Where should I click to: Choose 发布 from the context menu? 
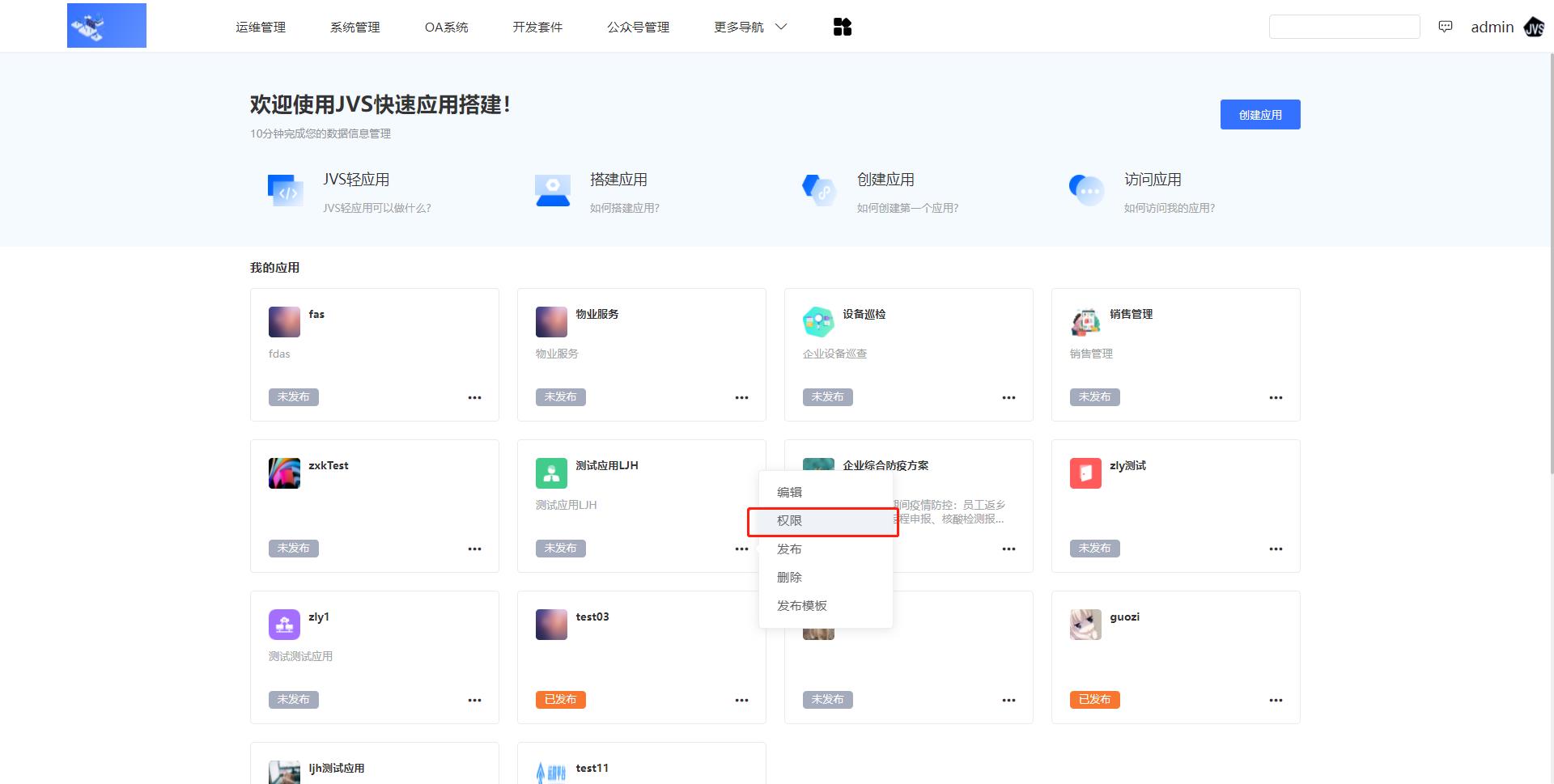[x=826, y=549]
